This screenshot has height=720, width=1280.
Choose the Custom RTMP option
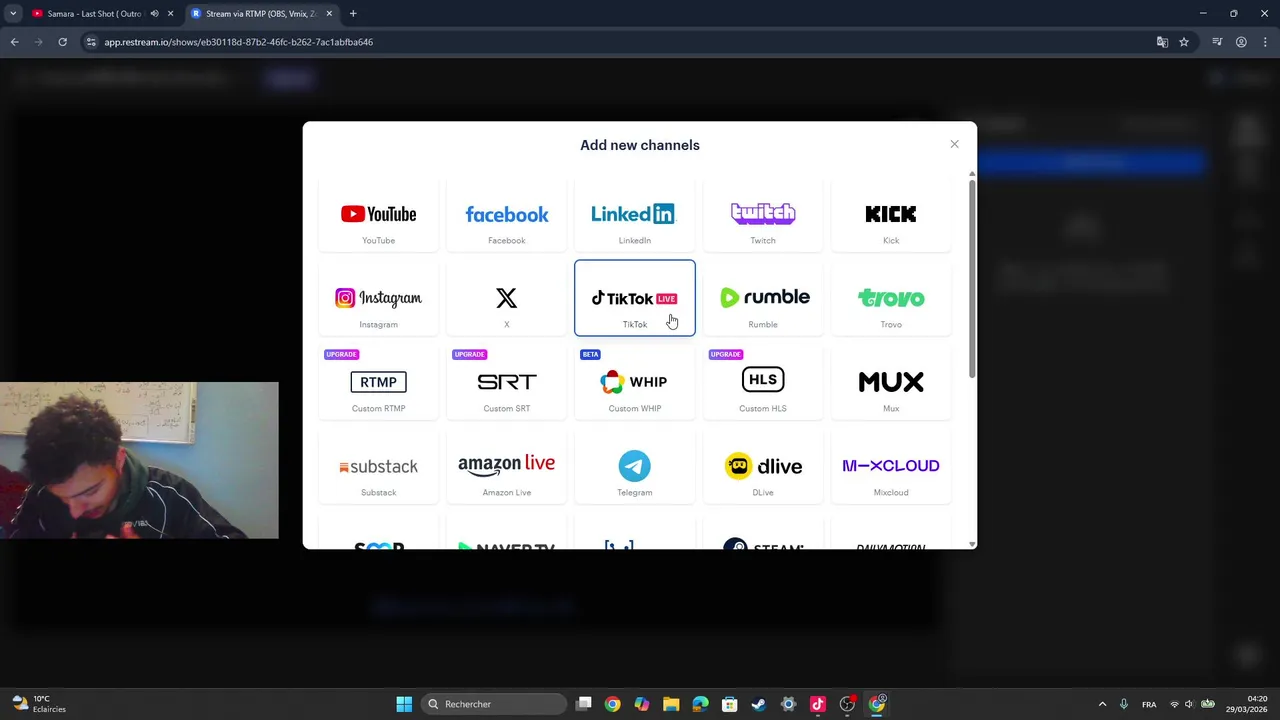[378, 382]
